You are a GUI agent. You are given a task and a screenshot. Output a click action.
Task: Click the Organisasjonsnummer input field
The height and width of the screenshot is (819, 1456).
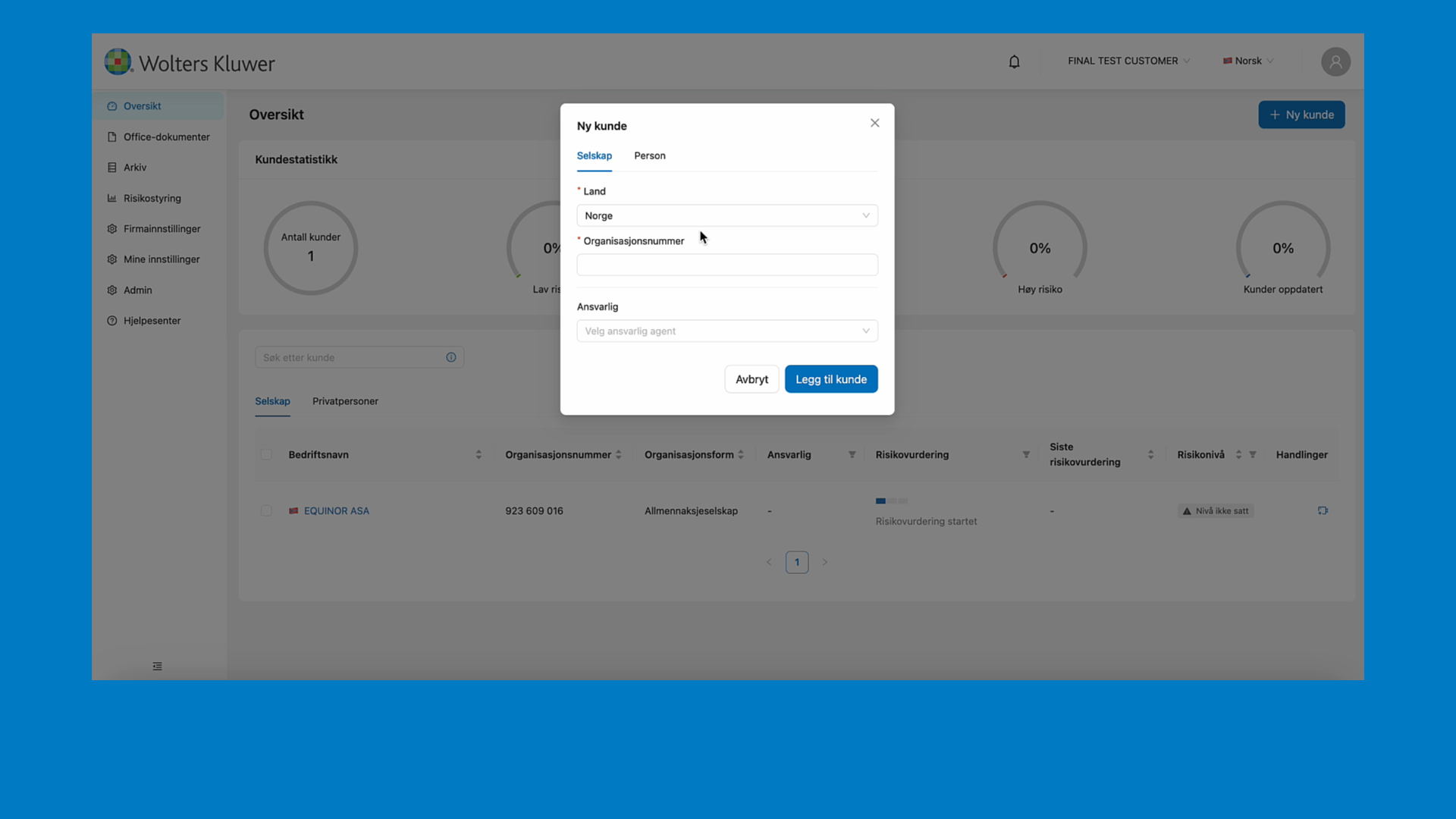click(726, 265)
